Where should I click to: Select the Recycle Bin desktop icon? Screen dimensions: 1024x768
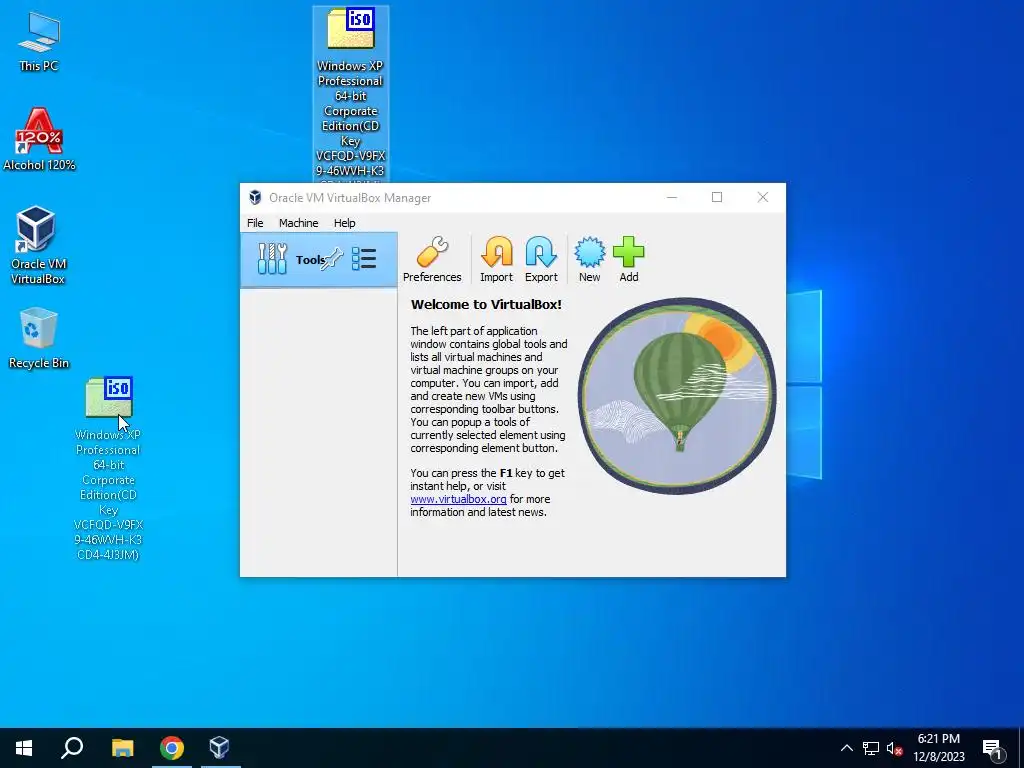coord(39,338)
